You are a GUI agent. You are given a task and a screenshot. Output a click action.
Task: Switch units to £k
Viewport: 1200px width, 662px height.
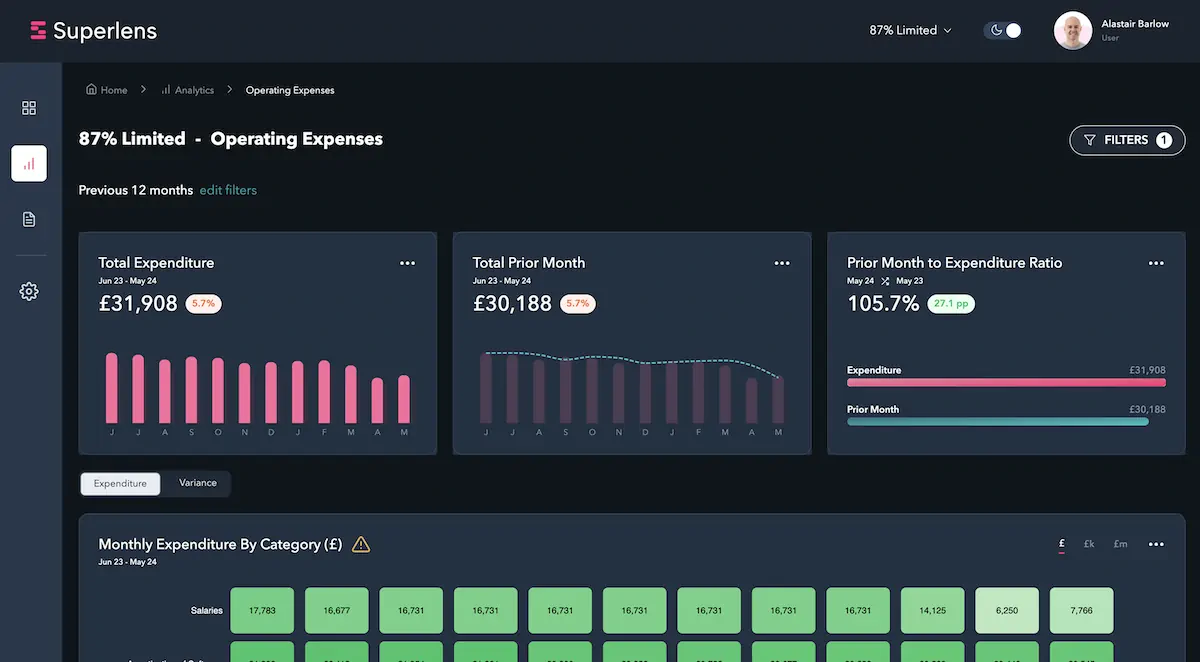click(x=1089, y=544)
